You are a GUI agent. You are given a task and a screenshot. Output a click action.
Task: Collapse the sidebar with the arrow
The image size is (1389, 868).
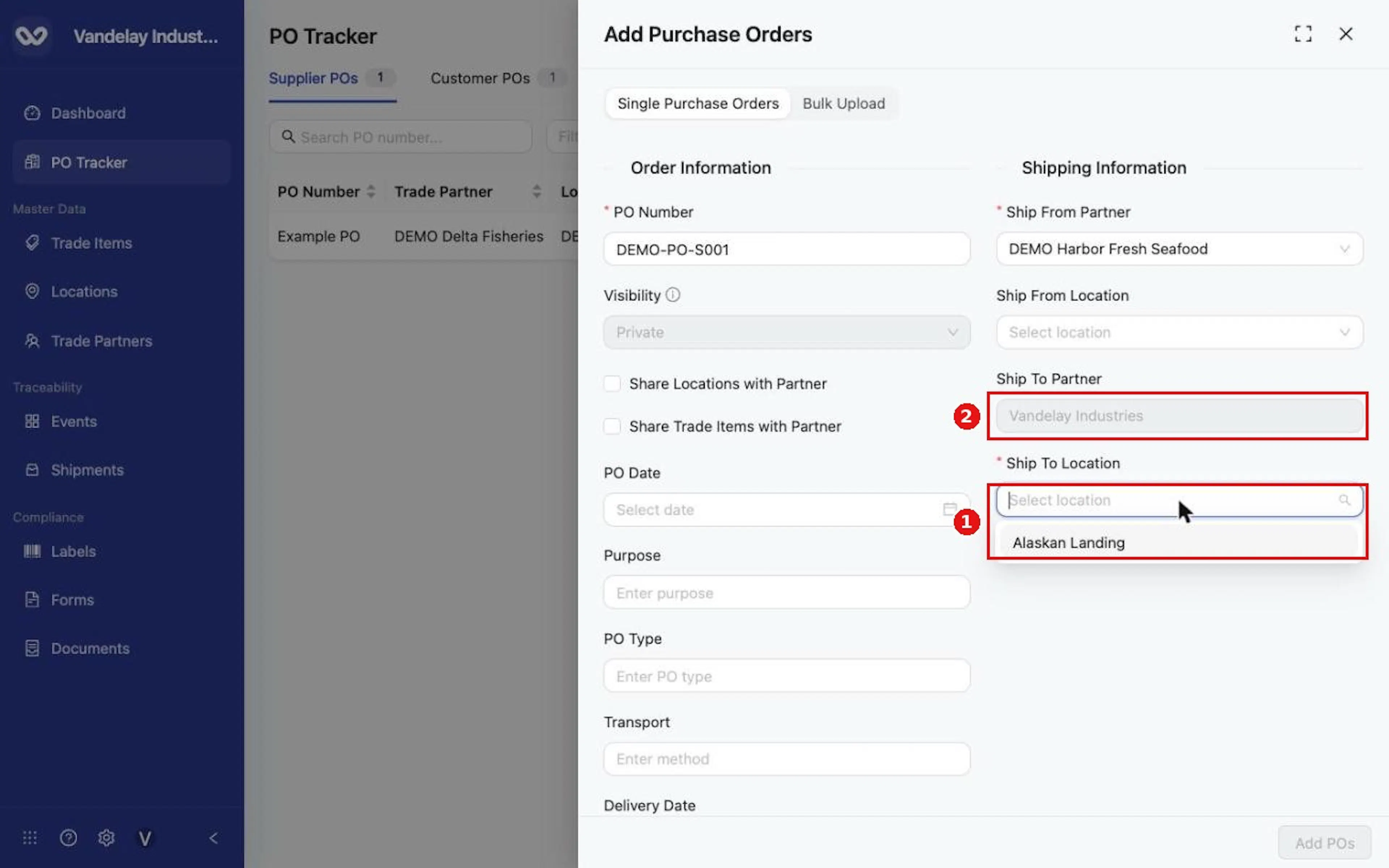coord(213,838)
